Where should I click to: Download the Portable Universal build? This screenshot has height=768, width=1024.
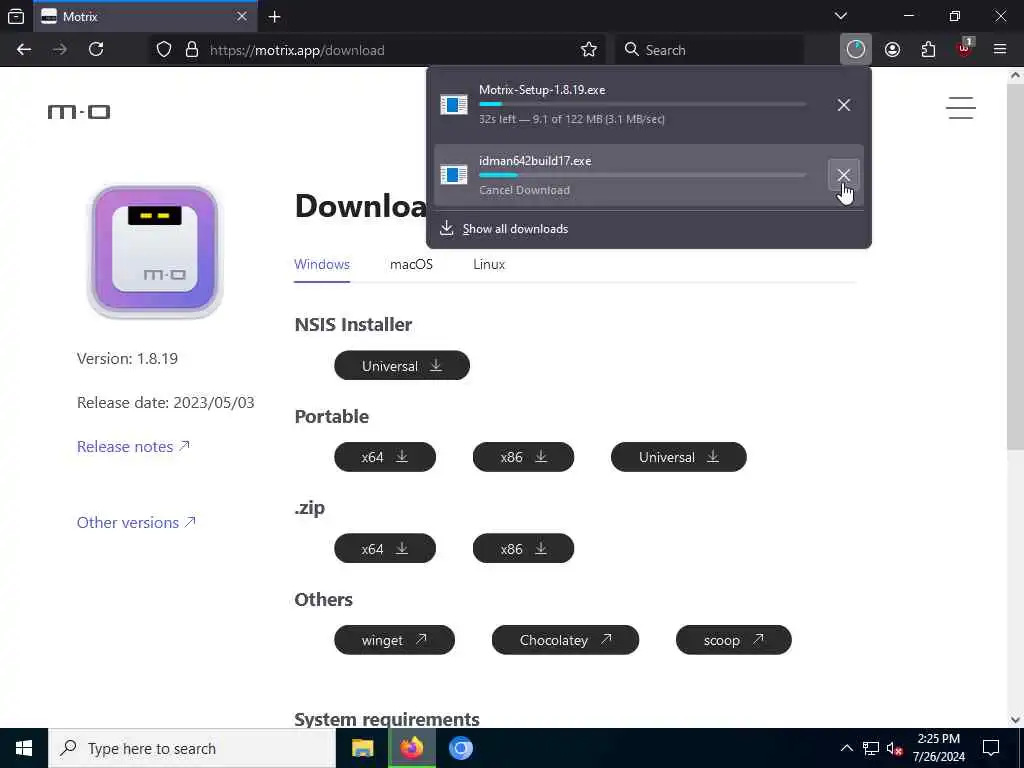[679, 457]
